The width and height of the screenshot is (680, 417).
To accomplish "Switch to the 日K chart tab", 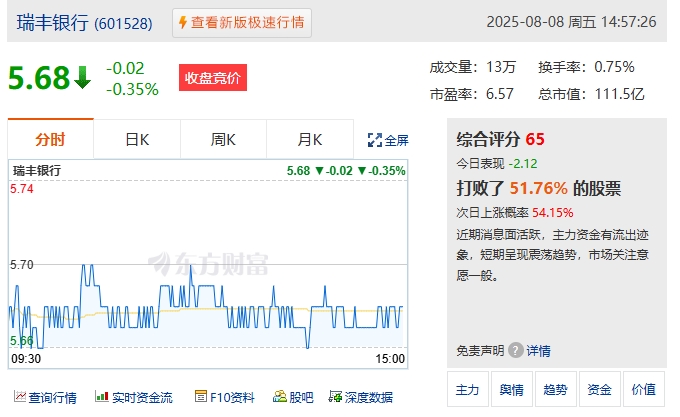I will (x=137, y=140).
